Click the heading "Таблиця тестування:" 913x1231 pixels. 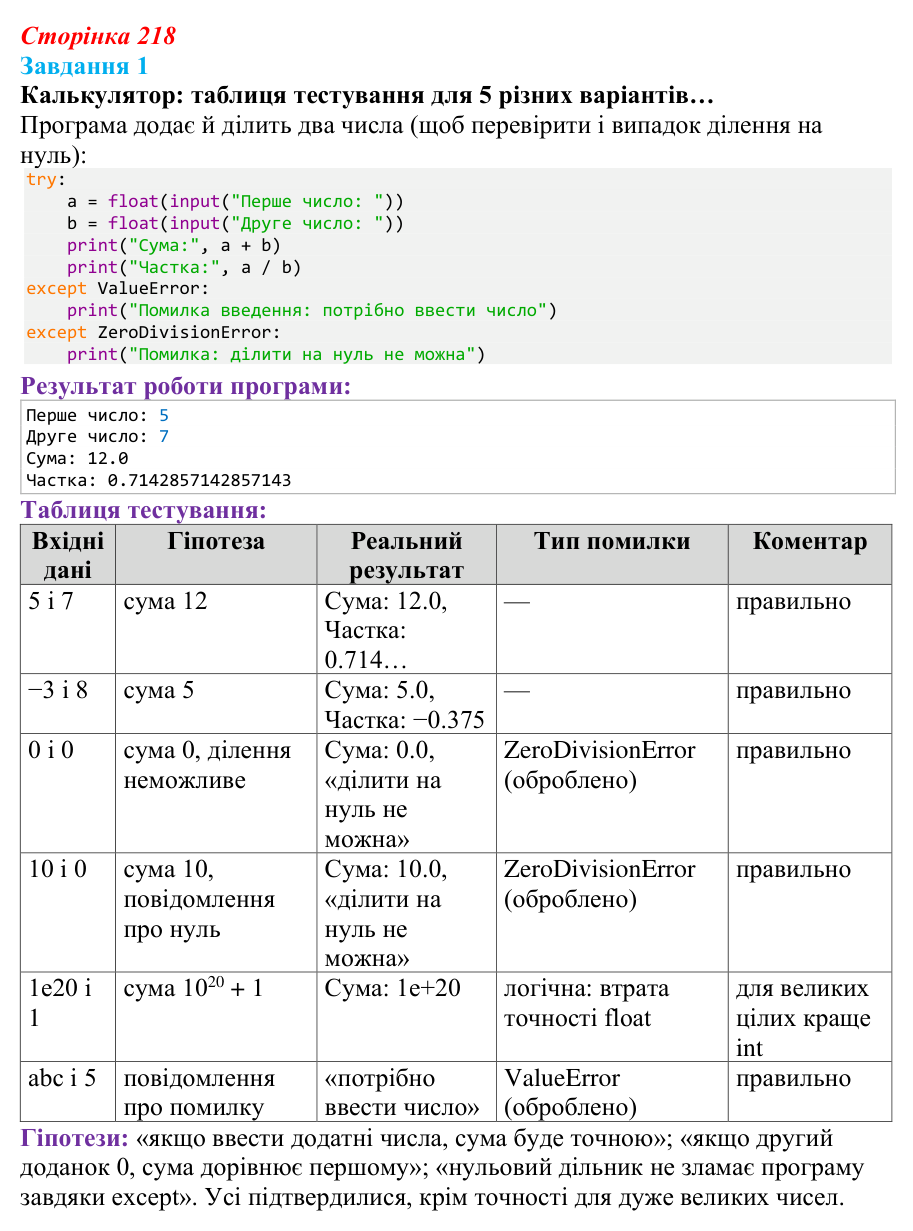tap(144, 511)
